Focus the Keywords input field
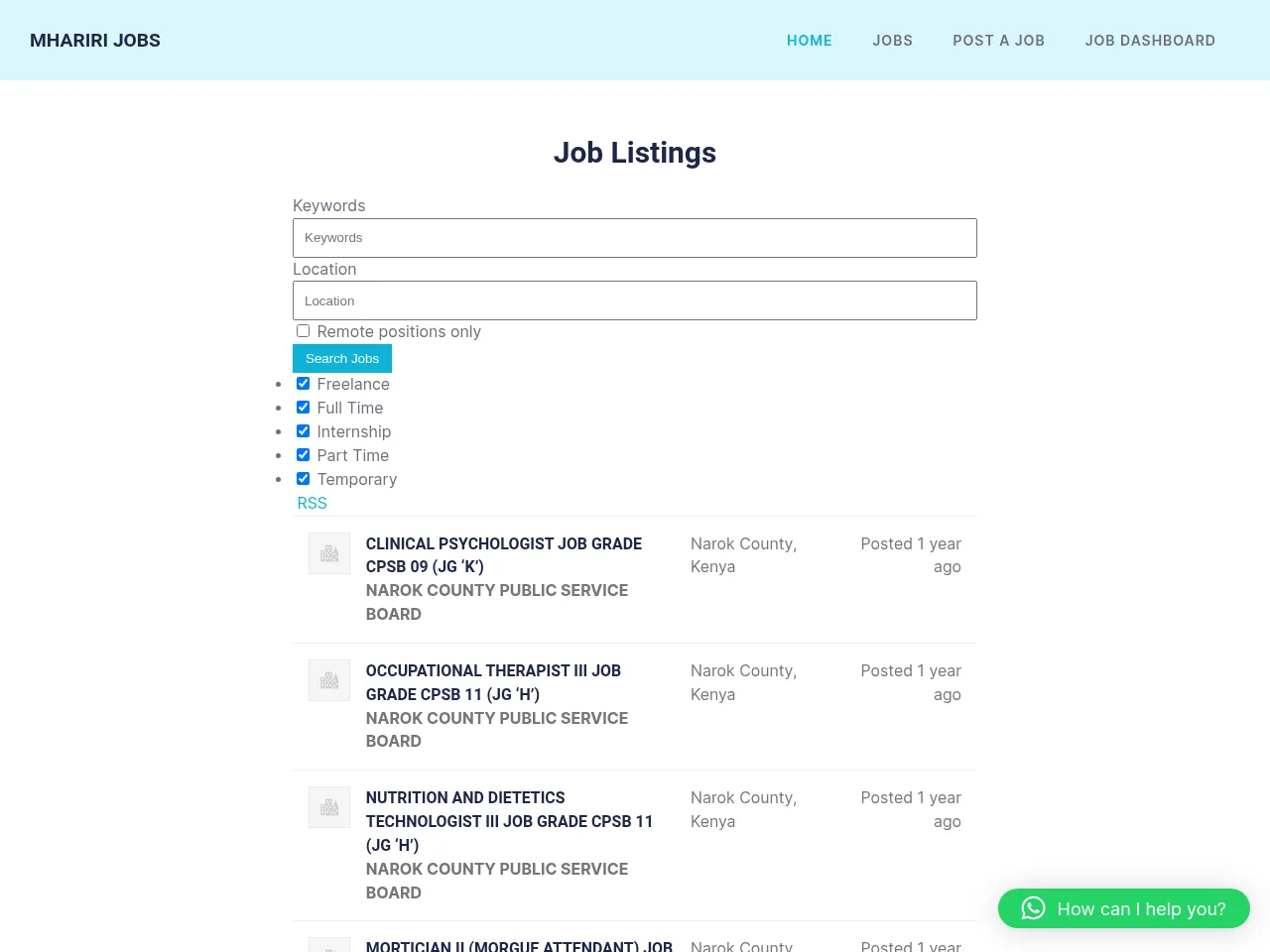The height and width of the screenshot is (952, 1270). [x=635, y=238]
